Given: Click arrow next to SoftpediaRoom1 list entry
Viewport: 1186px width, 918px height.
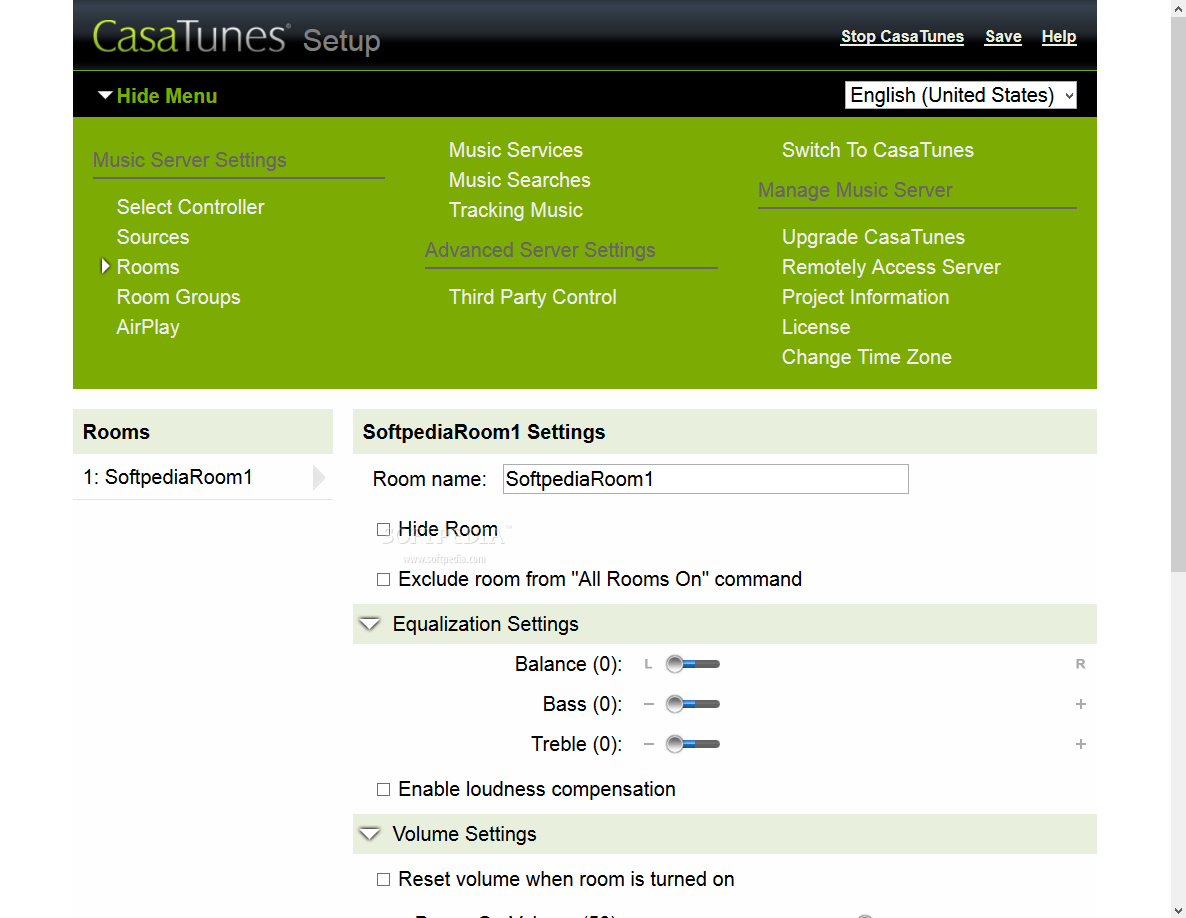Looking at the screenshot, I should [318, 477].
